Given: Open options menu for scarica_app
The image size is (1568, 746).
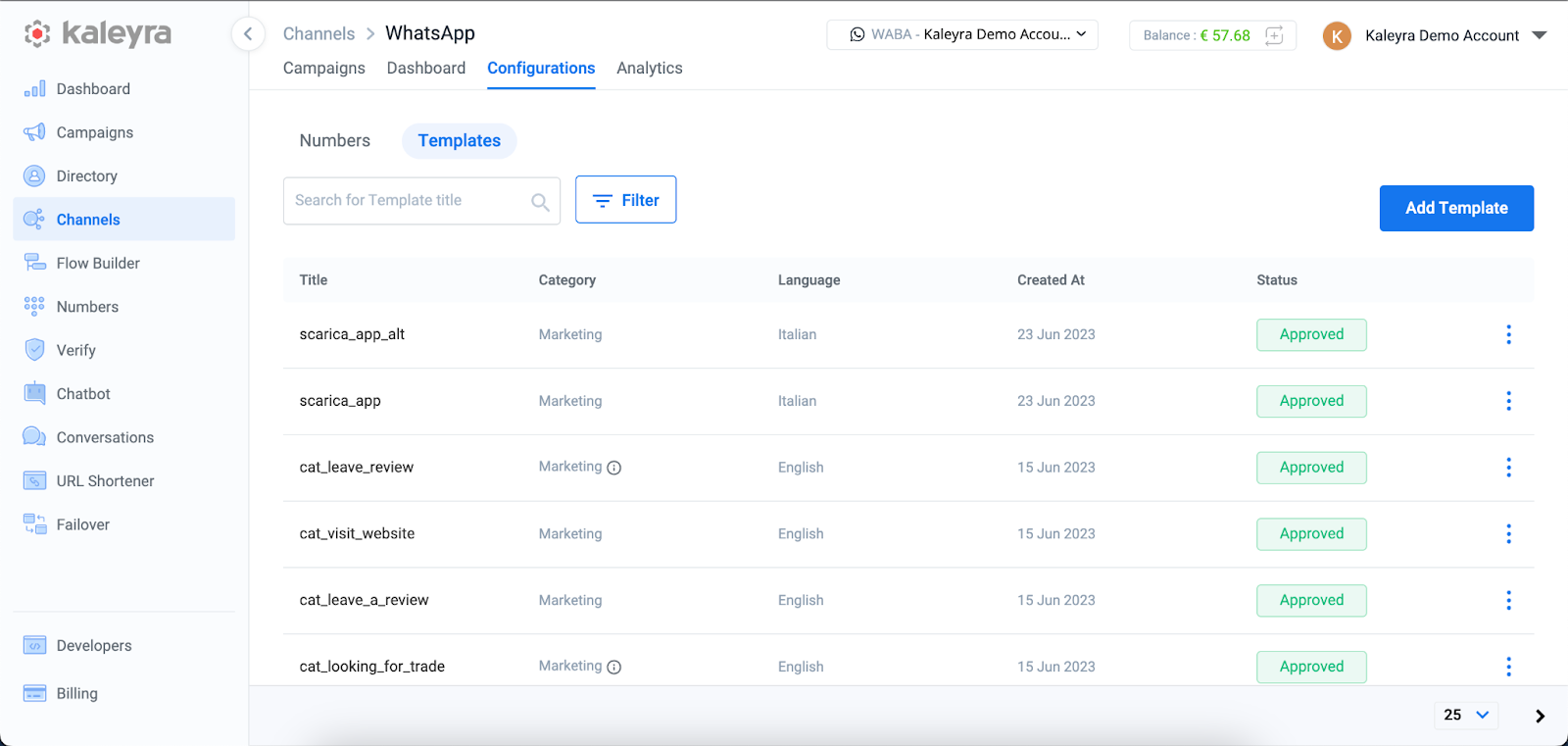Looking at the screenshot, I should pos(1508,401).
